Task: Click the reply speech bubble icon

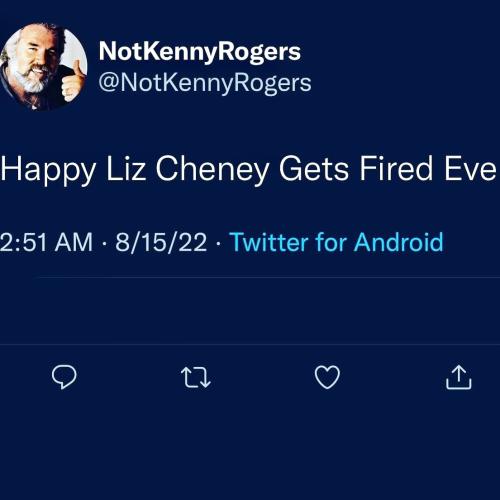Action: 64,377
